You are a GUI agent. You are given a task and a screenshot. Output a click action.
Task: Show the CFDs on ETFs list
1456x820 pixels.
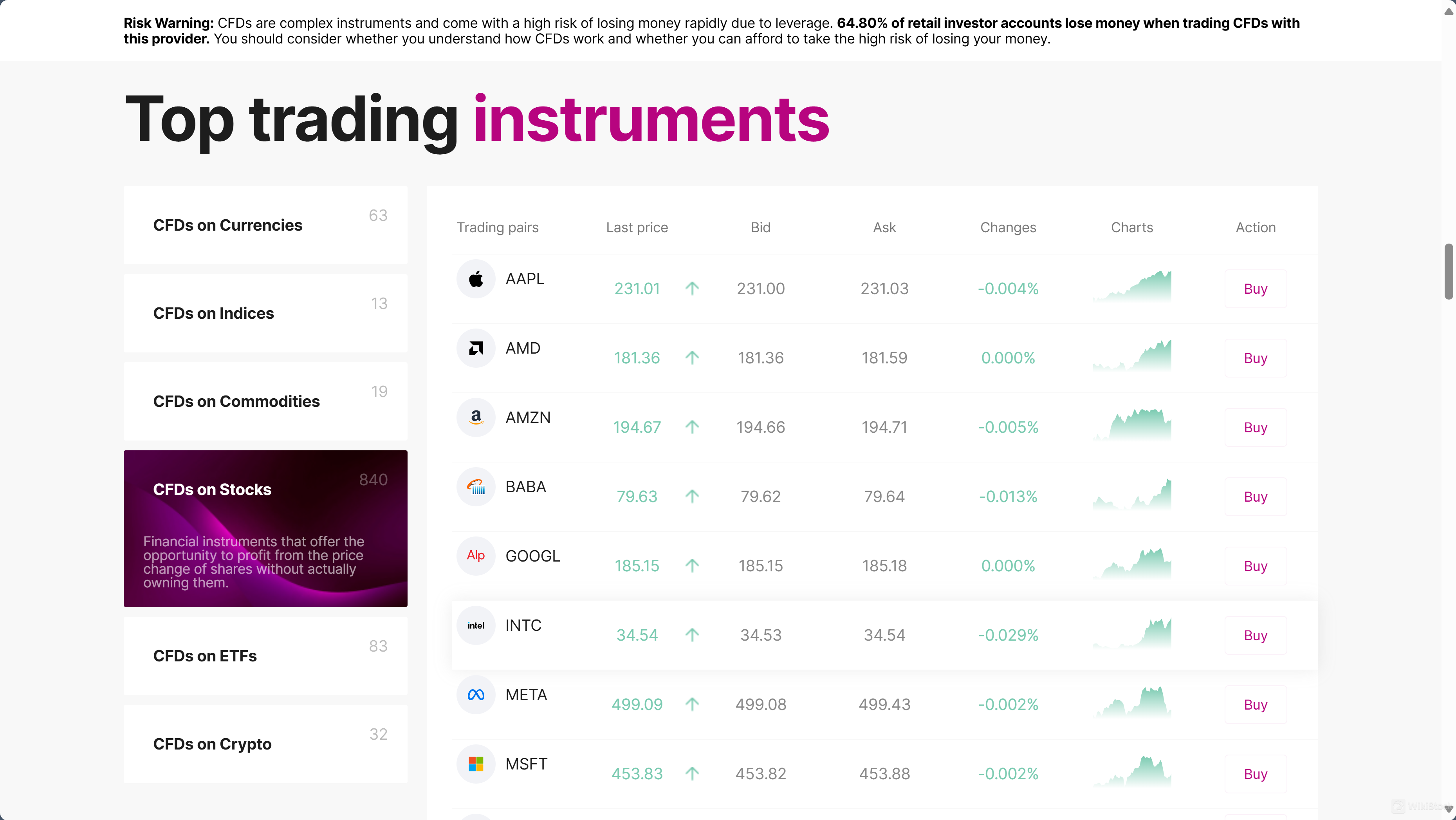pyautogui.click(x=265, y=656)
